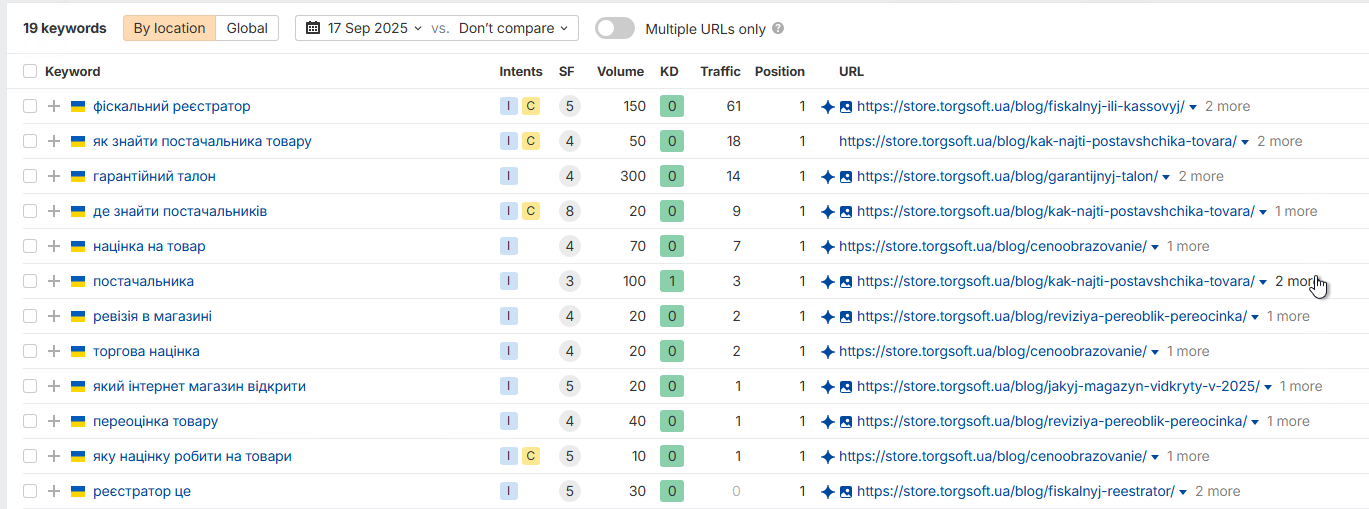The image size is (1369, 509).
Task: Click the plus icon next to фіскальний реєстратор
Action: (x=54, y=106)
